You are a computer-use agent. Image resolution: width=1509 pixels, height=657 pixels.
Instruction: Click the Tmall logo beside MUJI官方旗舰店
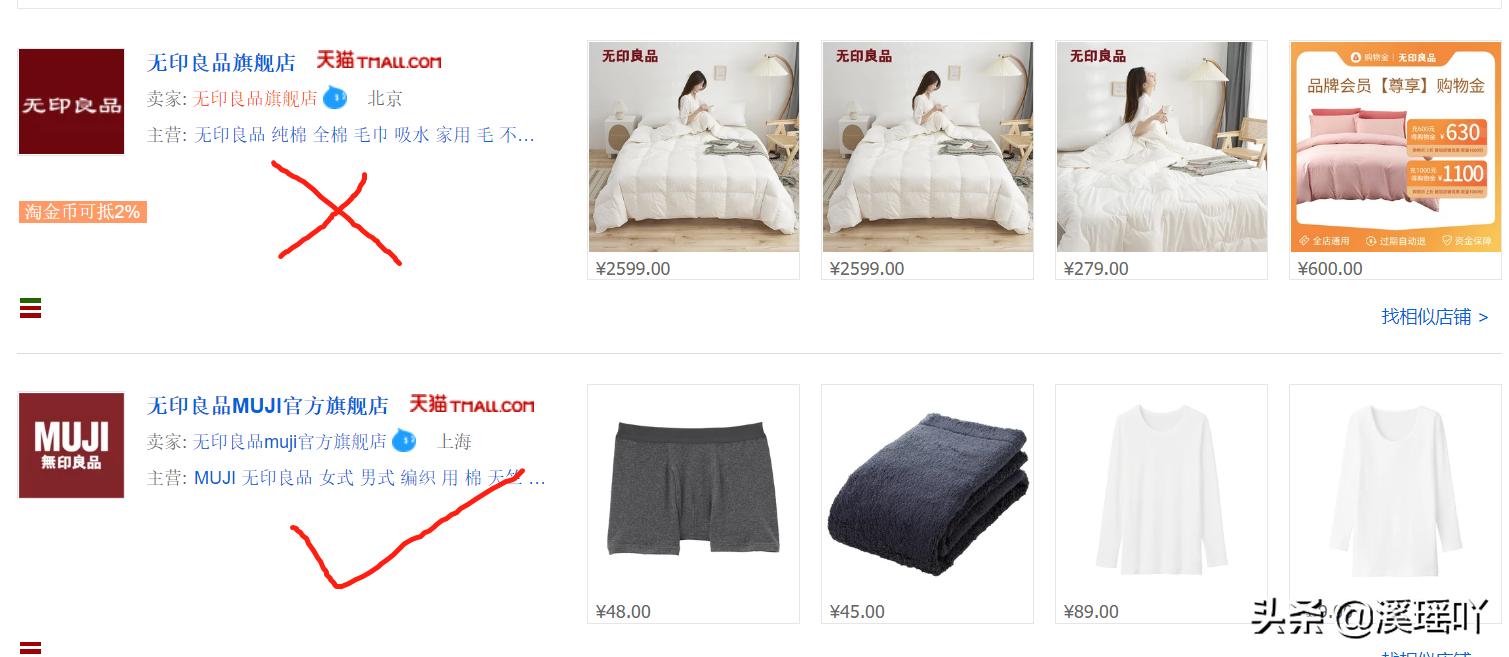472,404
